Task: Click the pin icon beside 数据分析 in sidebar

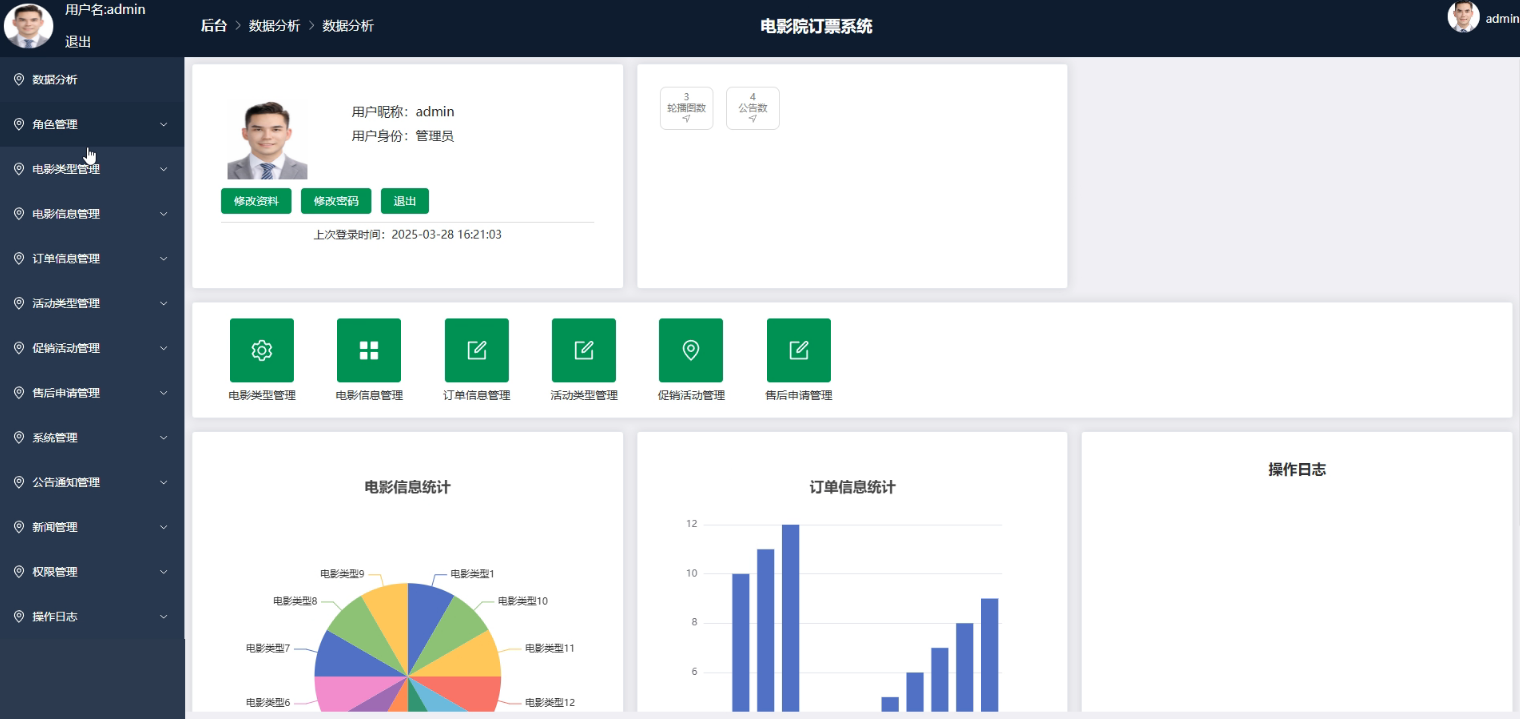Action: coord(19,79)
